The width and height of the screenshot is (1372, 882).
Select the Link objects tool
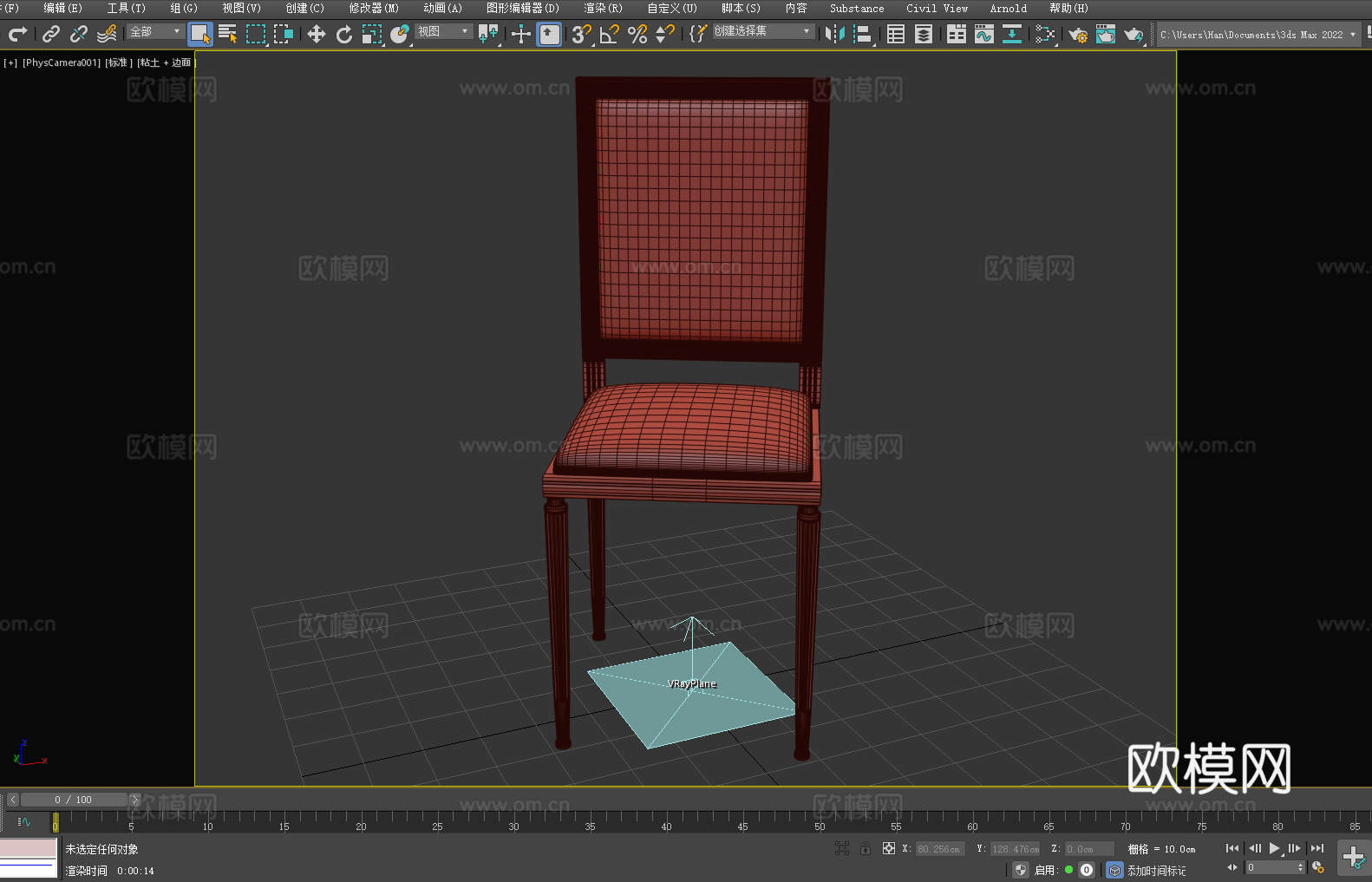(51, 34)
